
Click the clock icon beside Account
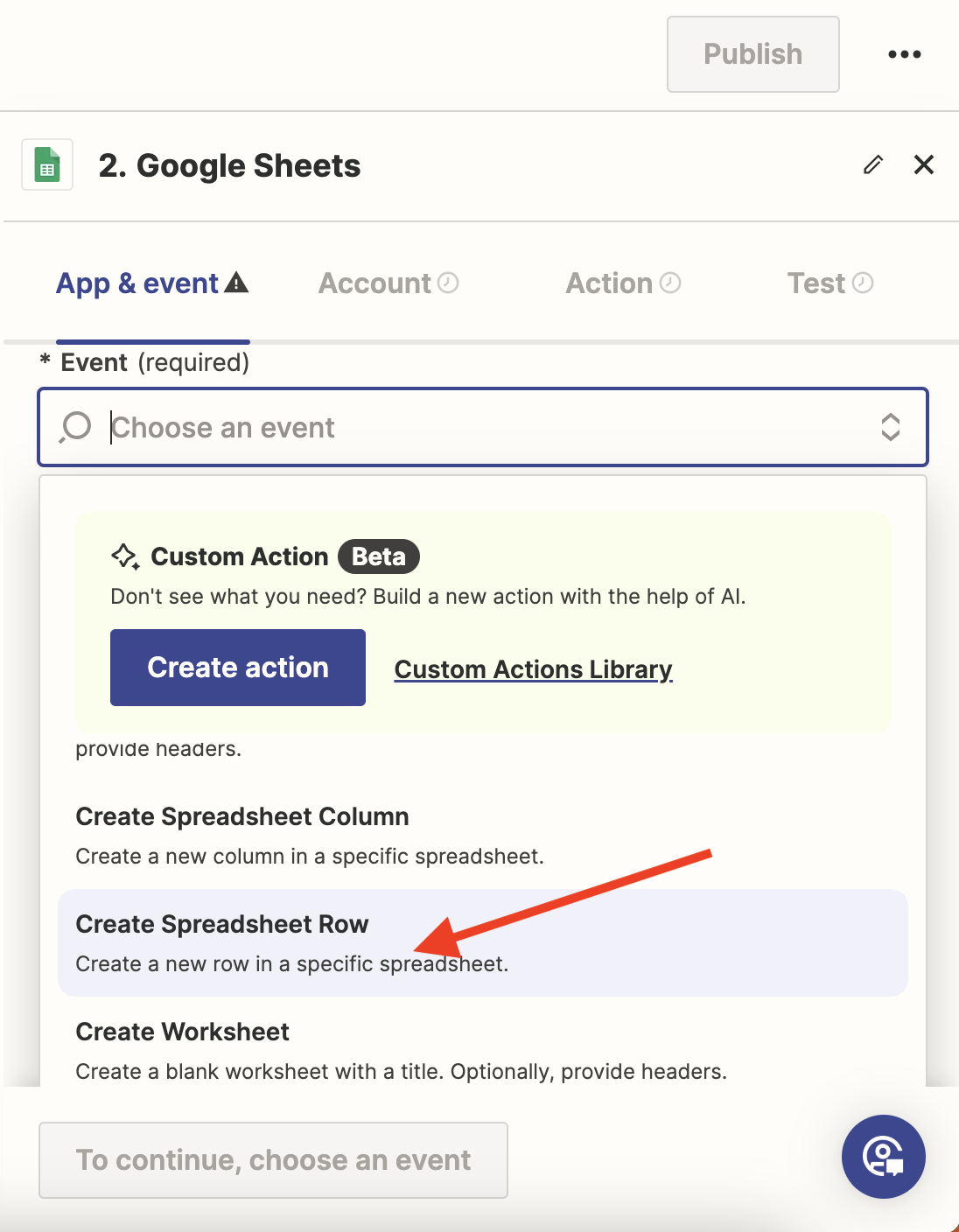(448, 283)
